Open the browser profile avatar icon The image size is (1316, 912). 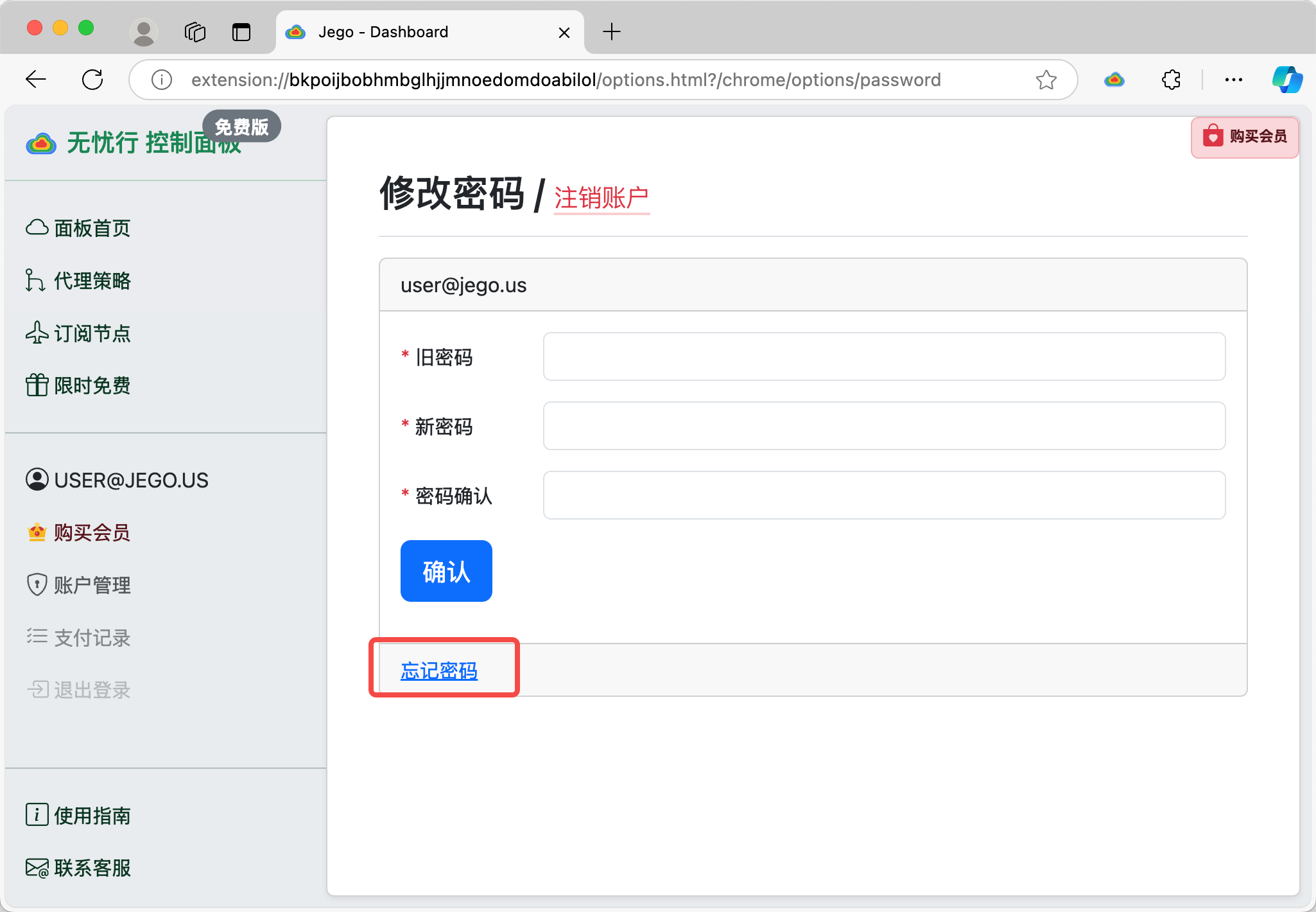point(143,31)
